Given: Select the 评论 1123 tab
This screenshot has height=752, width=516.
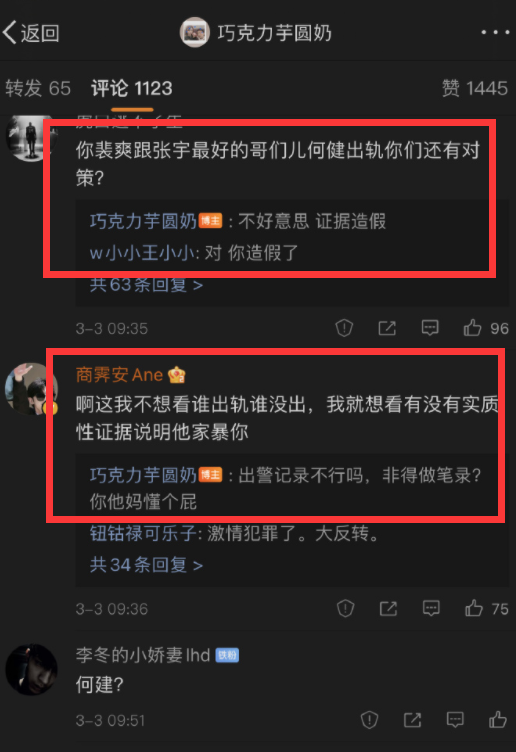Looking at the screenshot, I should point(132,88).
